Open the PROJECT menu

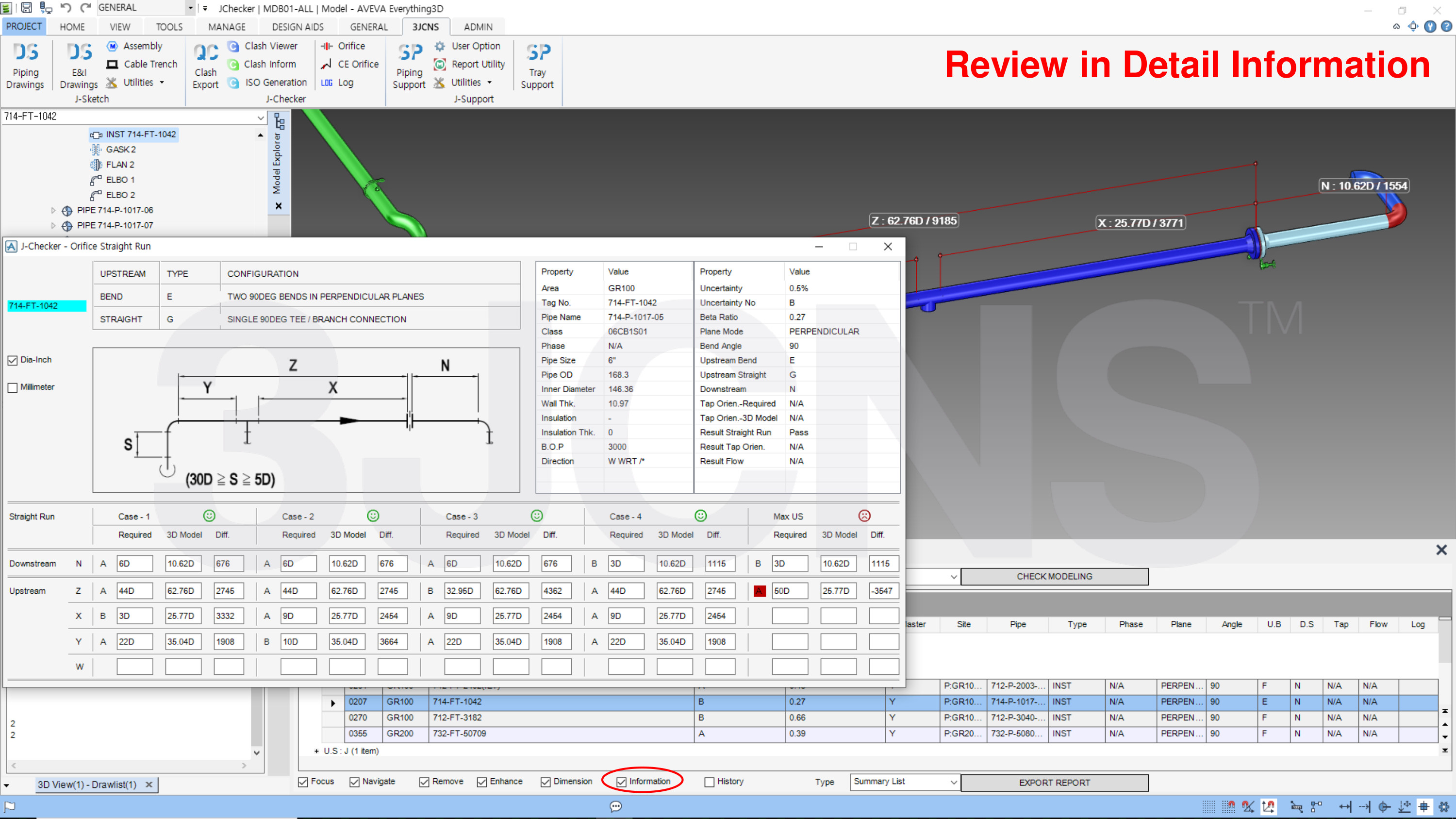(24, 26)
